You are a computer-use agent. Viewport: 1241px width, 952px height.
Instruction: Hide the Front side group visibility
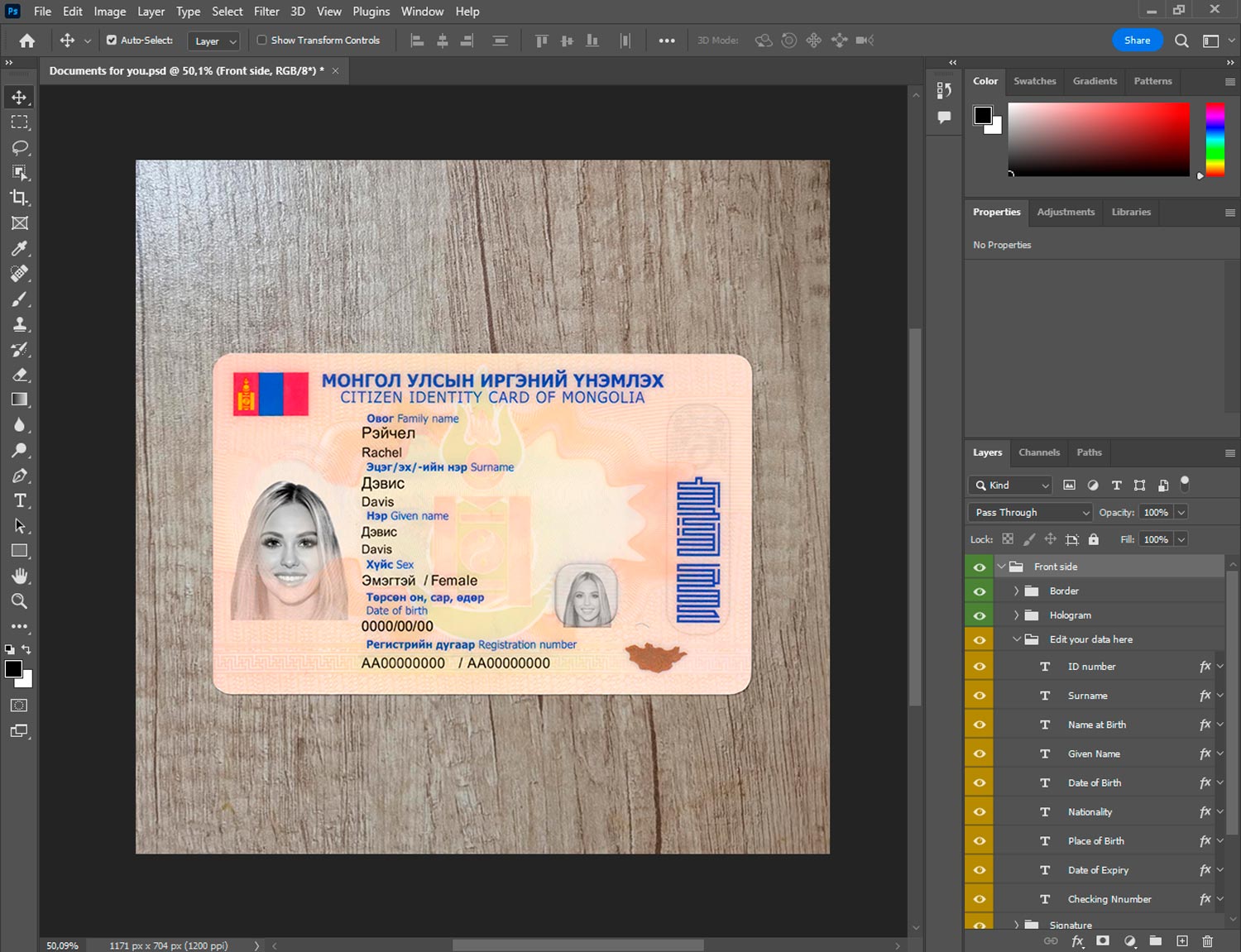pyautogui.click(x=980, y=567)
